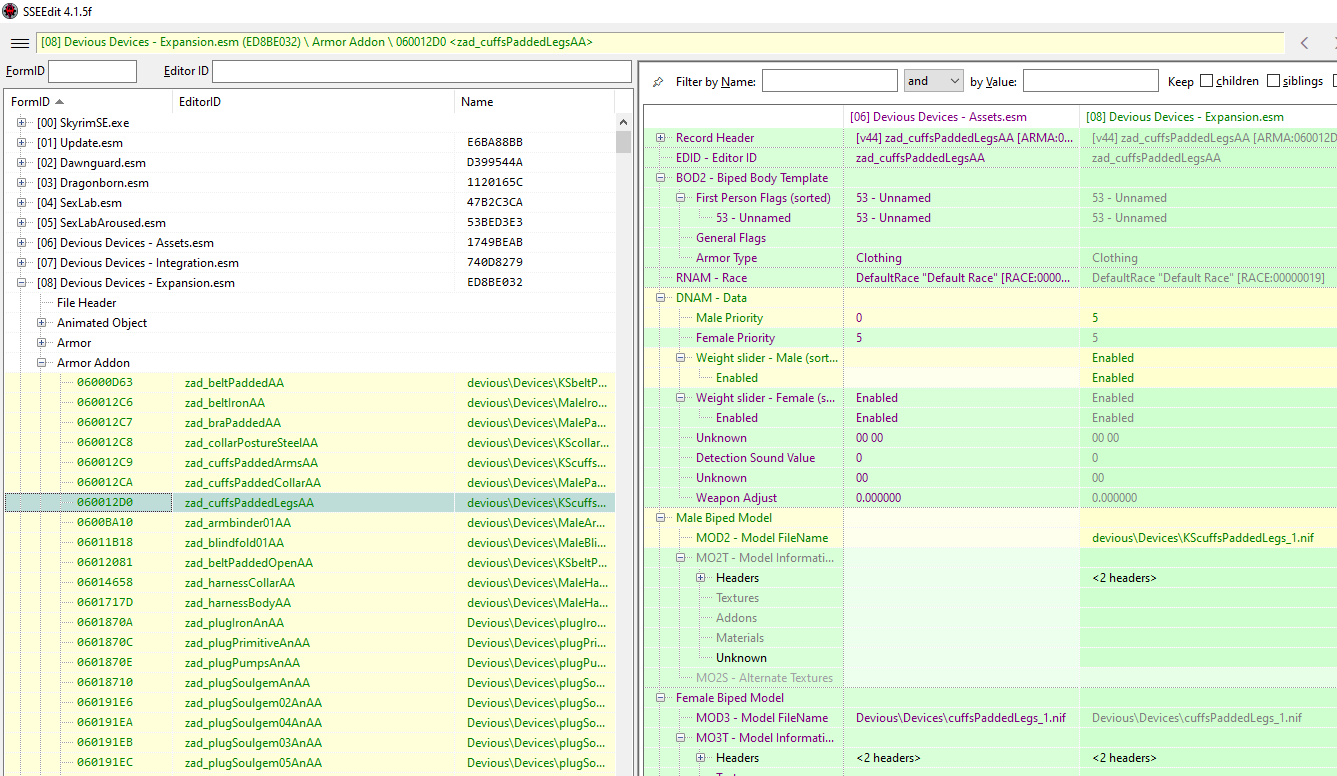Collapse [08] Devious Devices - Expansion.esm node
This screenshot has height=776, width=1337.
point(22,283)
